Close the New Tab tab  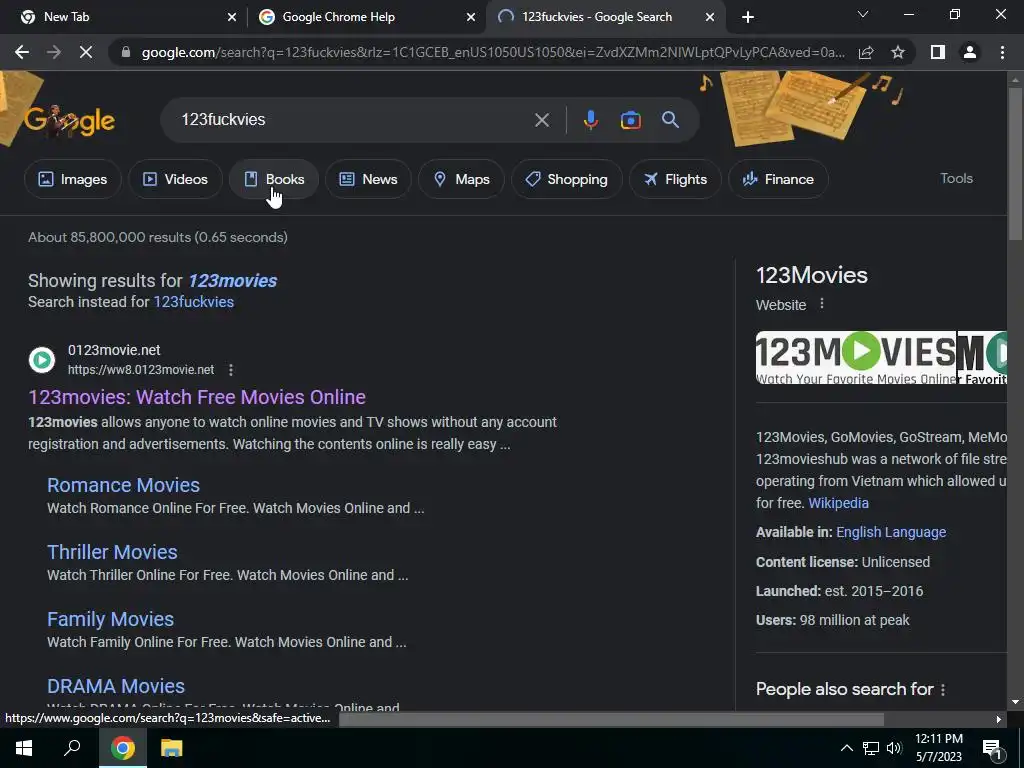click(232, 17)
